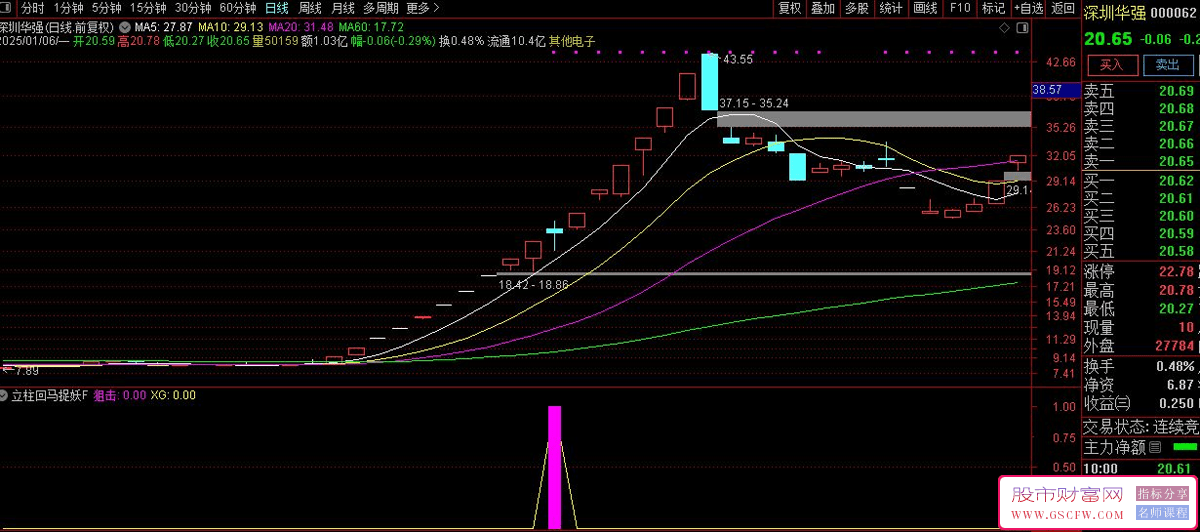The image size is (1200, 532).
Task: Click the MA5: 27.87 indicator label
Action: pos(164,27)
